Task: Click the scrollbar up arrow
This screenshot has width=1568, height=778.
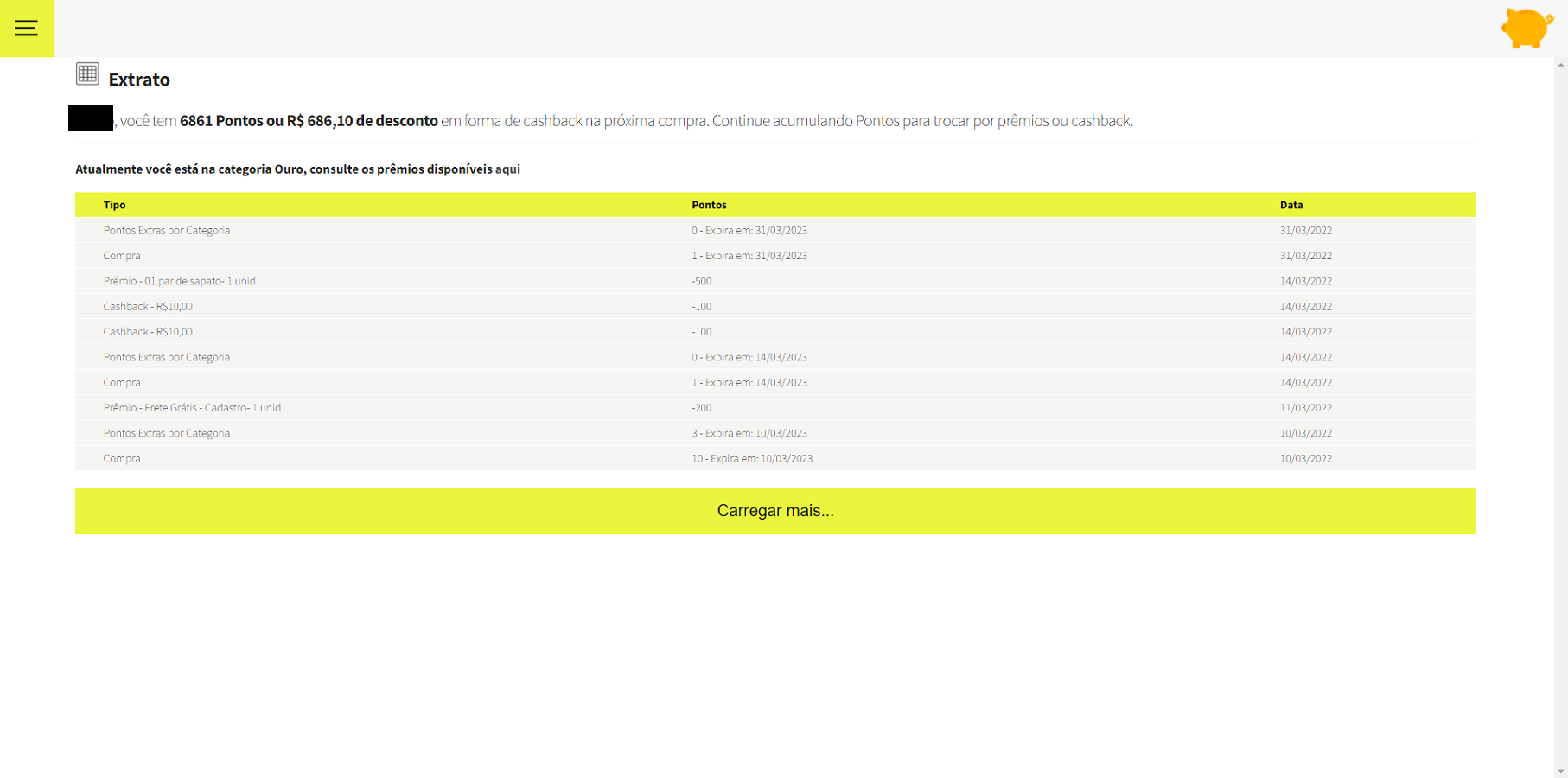Action: (x=1561, y=65)
